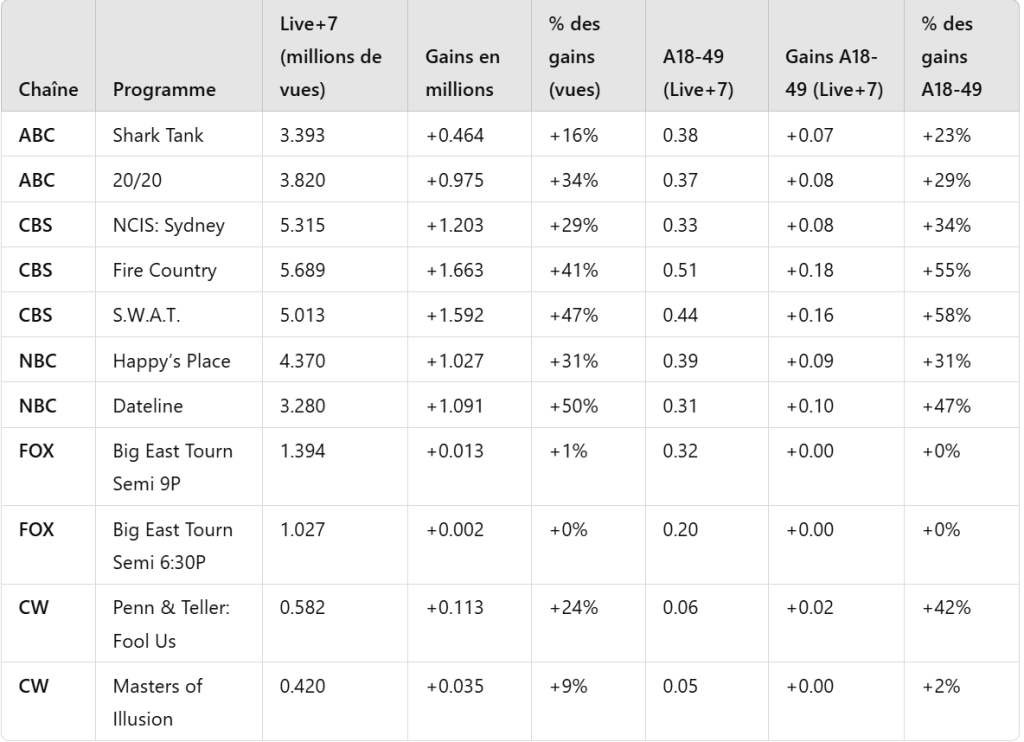Select Big East Tourn Semi 6:30P cell
1024x742 pixels.
tap(173, 544)
